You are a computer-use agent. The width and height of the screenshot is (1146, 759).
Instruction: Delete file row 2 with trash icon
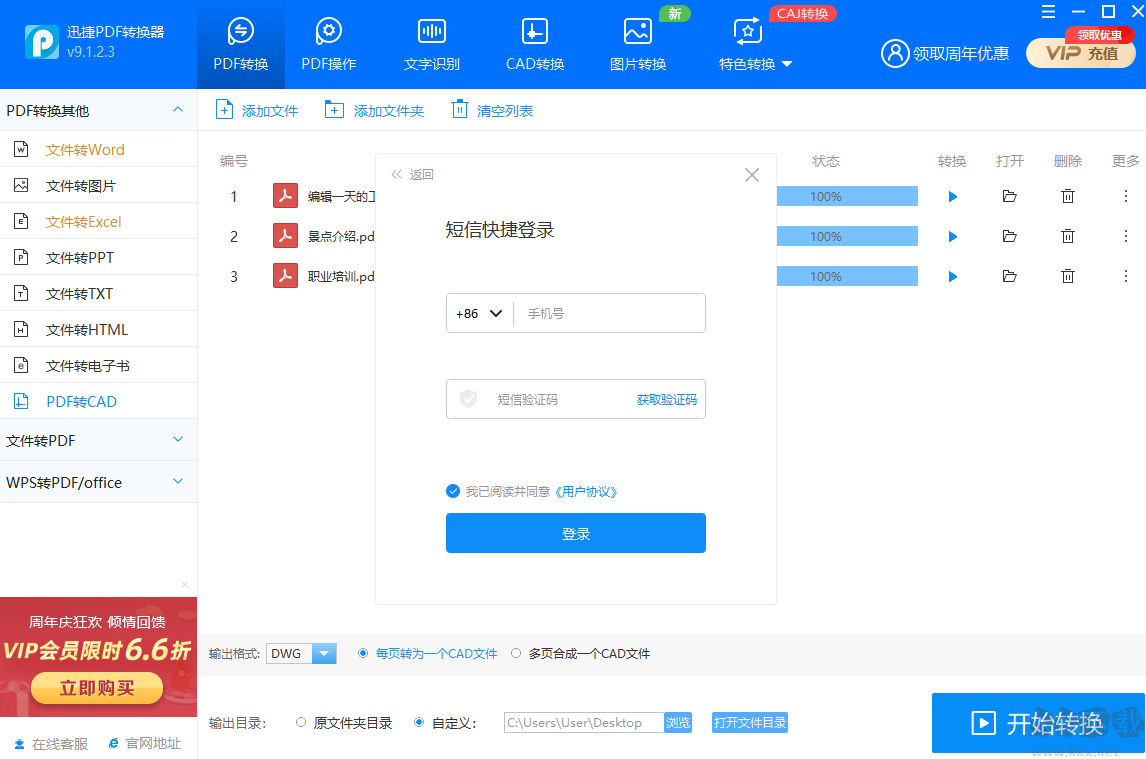(1068, 236)
